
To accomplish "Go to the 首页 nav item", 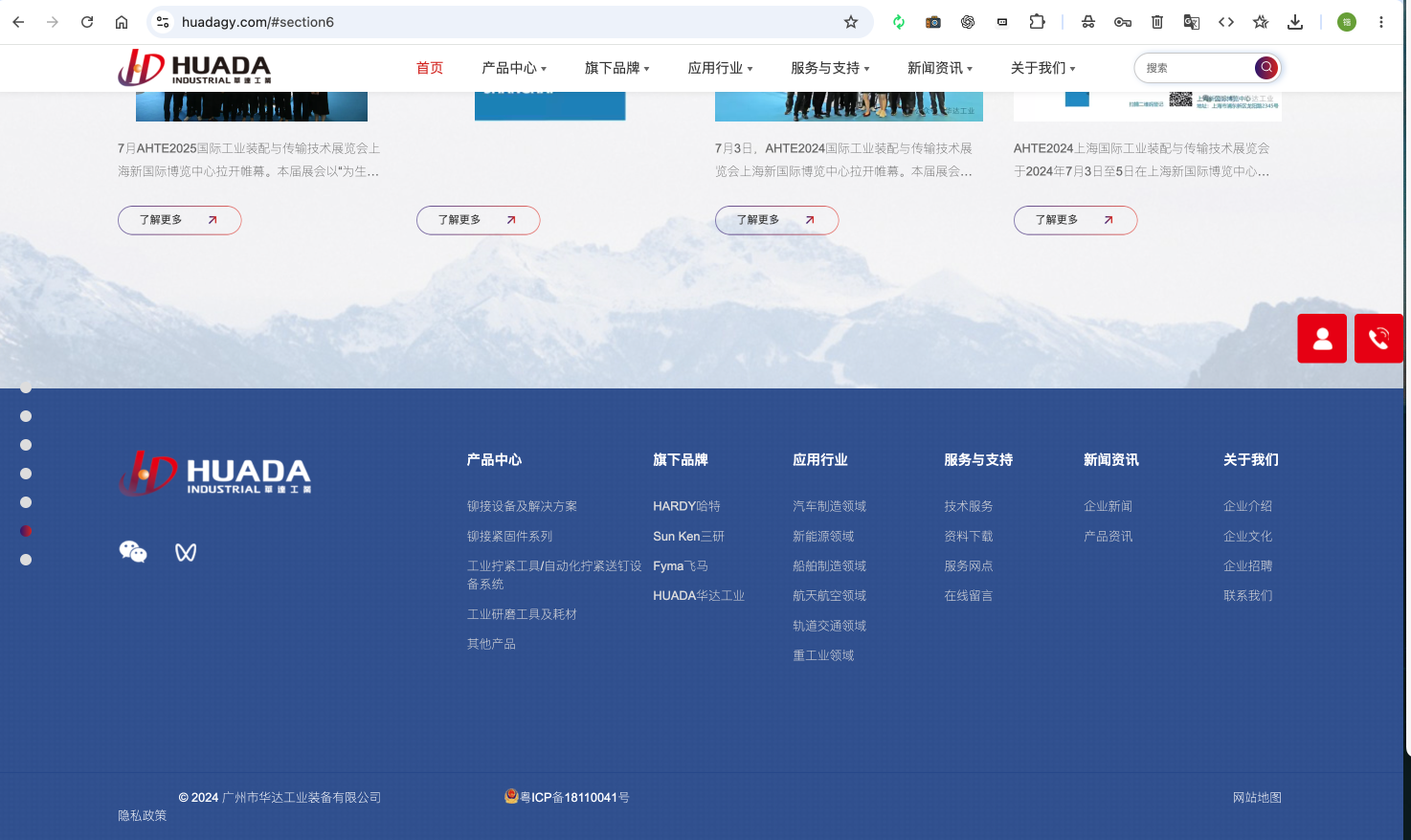I will click(x=430, y=68).
